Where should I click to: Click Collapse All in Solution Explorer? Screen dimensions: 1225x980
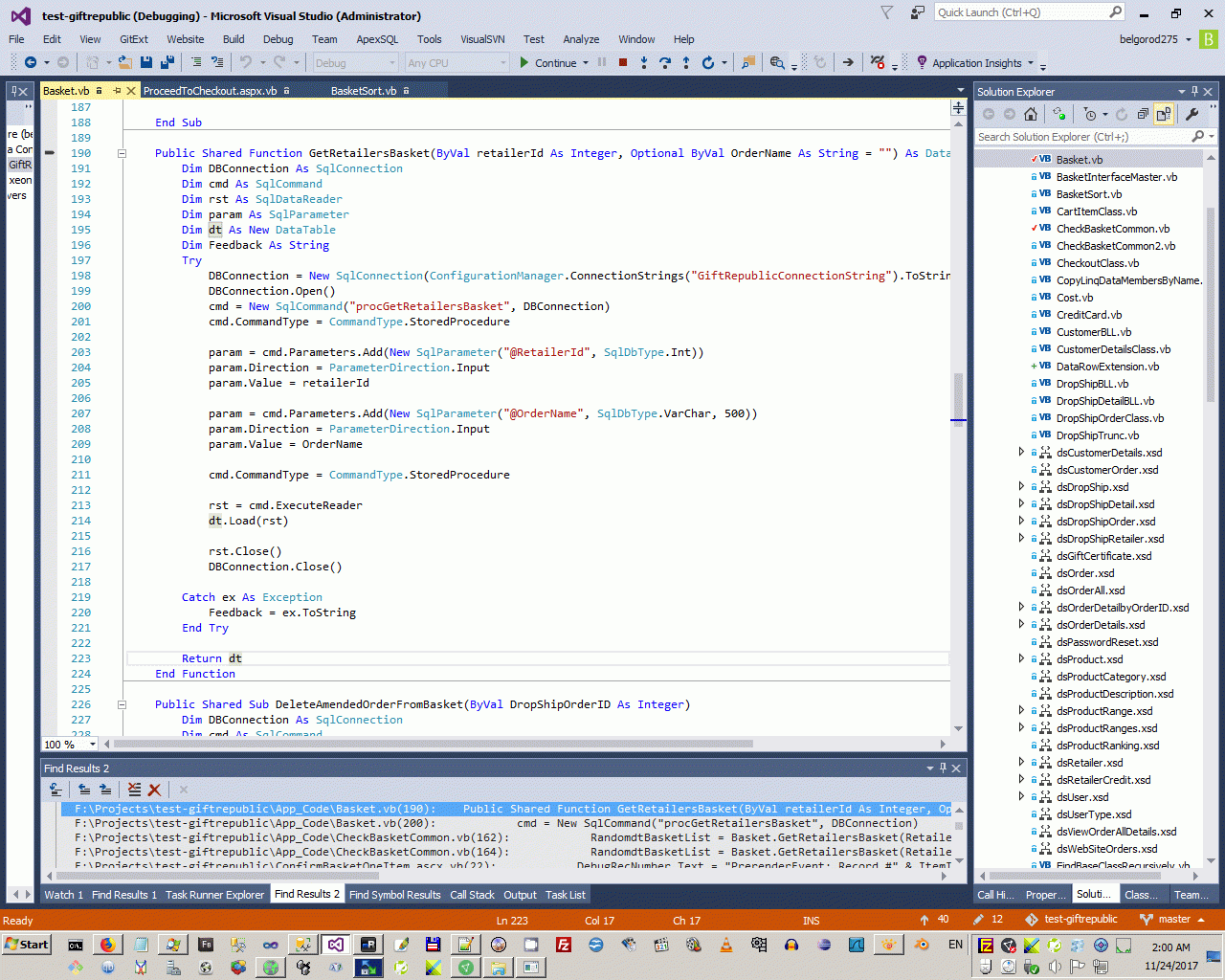(1142, 114)
